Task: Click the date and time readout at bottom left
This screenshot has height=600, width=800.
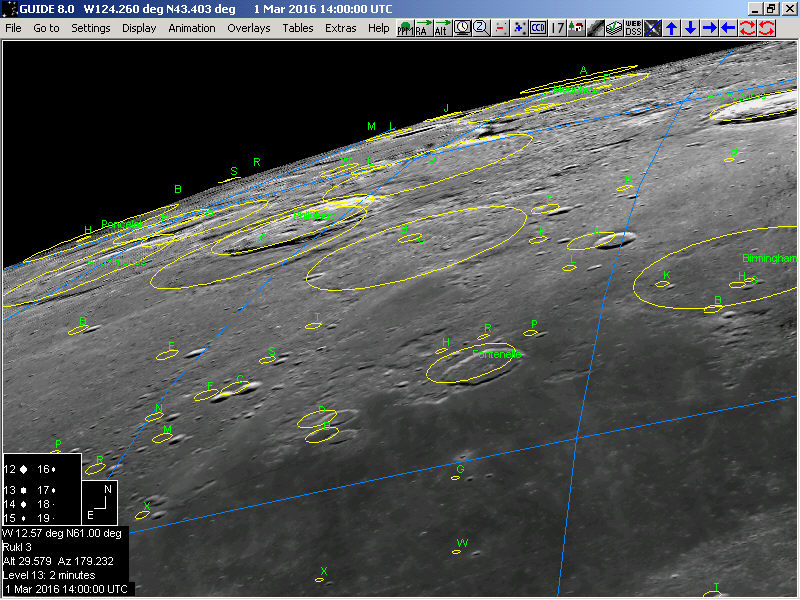Action: 67,590
